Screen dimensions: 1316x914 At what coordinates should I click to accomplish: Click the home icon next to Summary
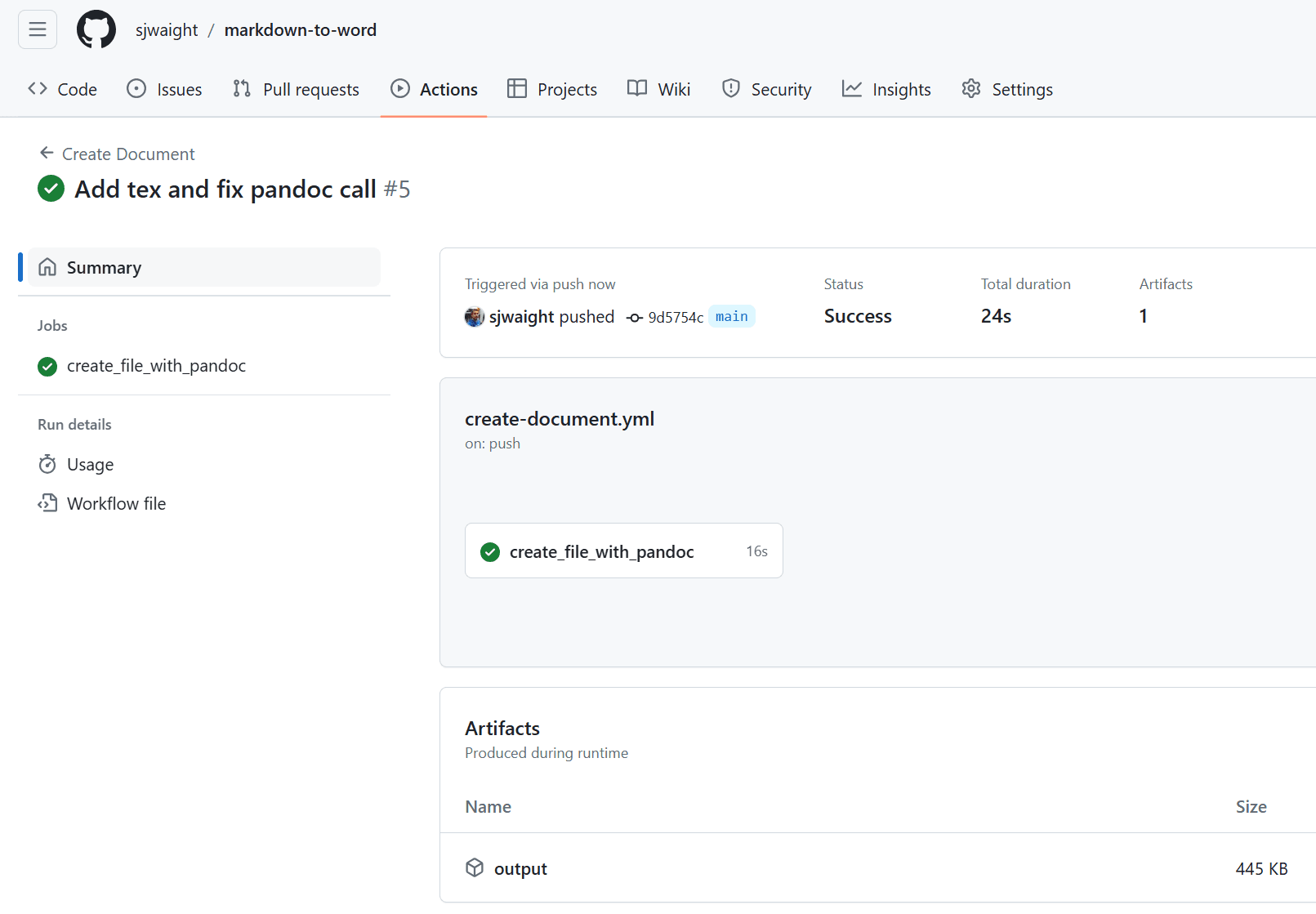click(x=47, y=267)
